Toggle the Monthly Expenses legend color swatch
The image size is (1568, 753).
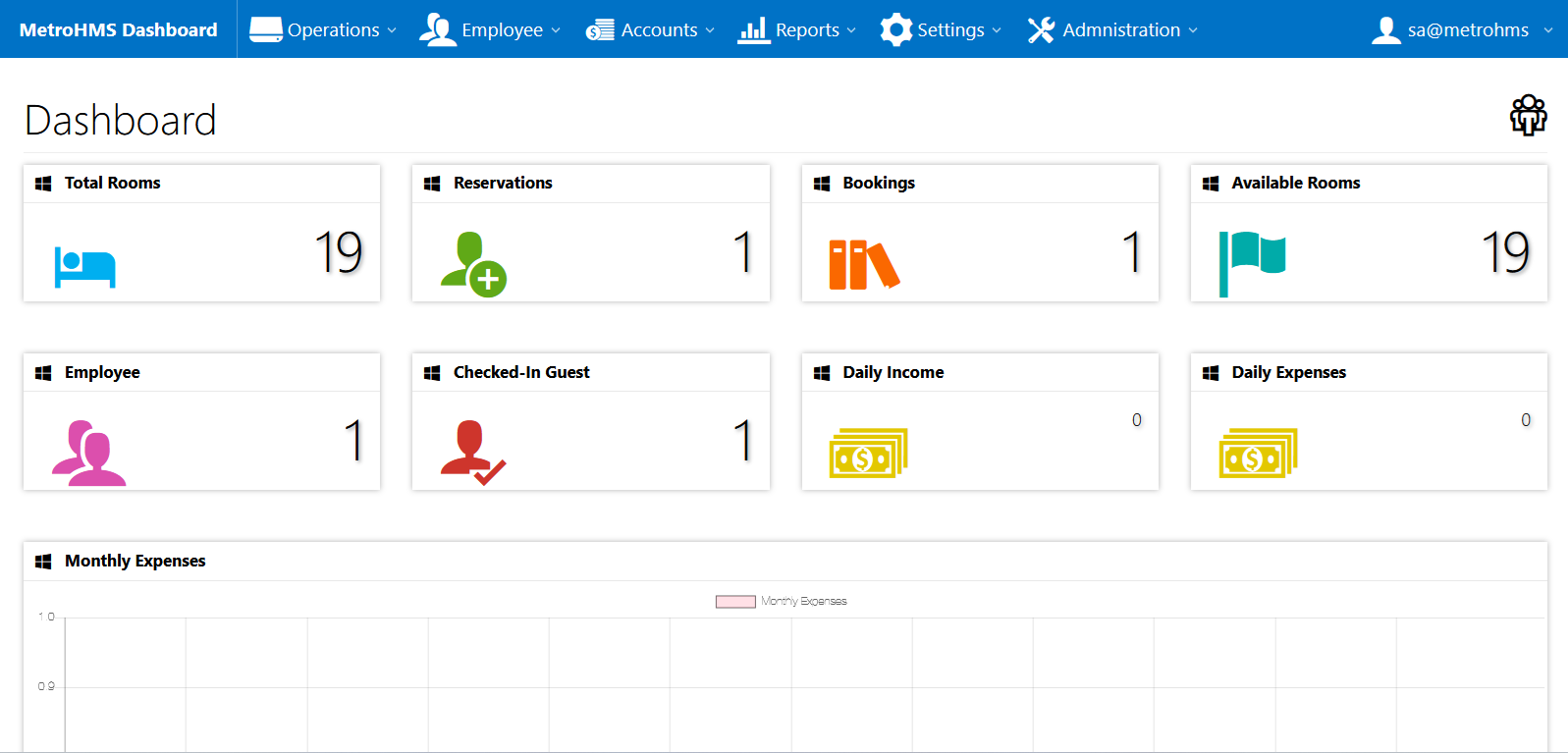pos(735,602)
